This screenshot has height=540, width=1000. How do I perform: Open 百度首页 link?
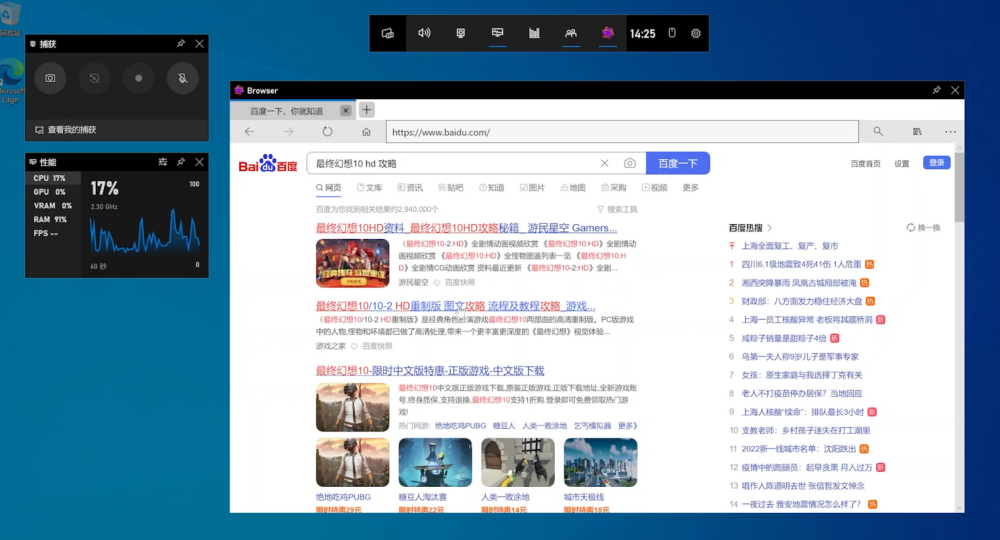(x=865, y=164)
